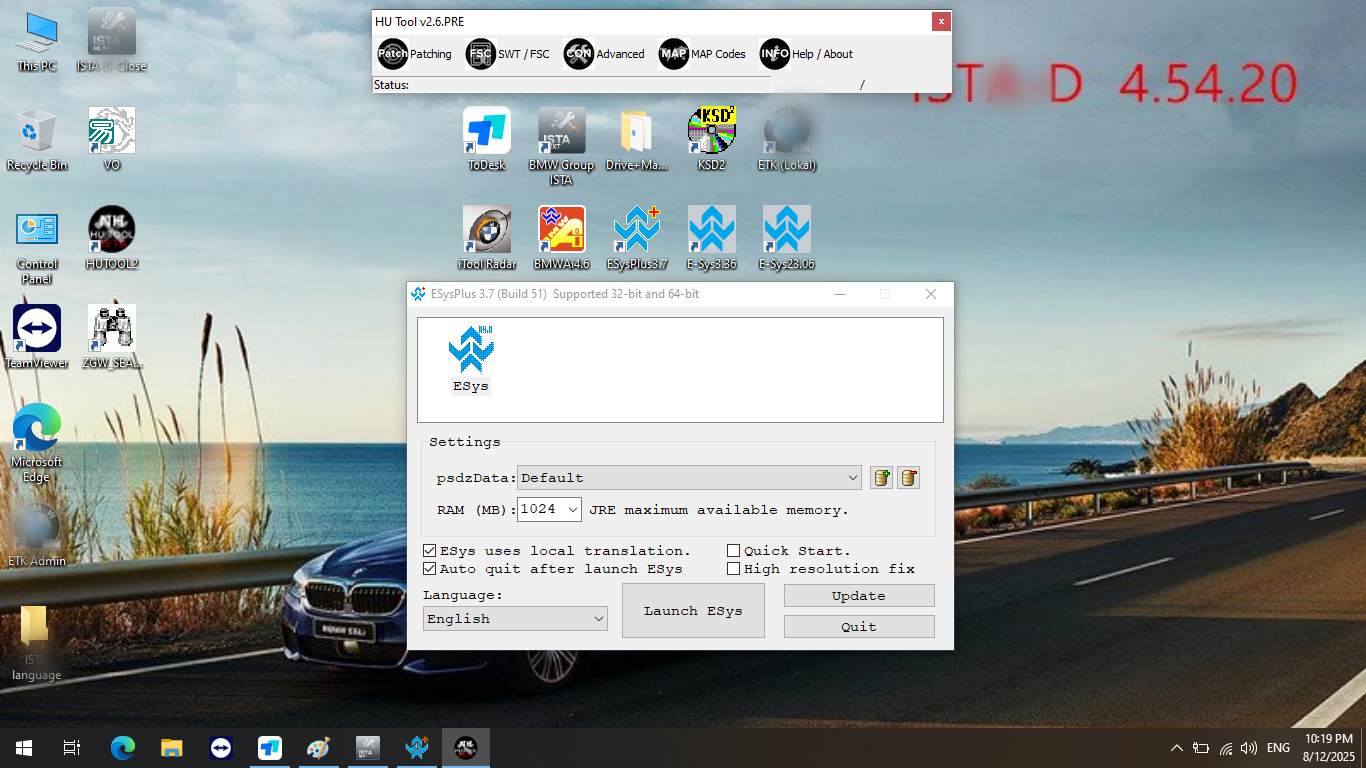Expand the psdzData dropdown

[x=852, y=478]
